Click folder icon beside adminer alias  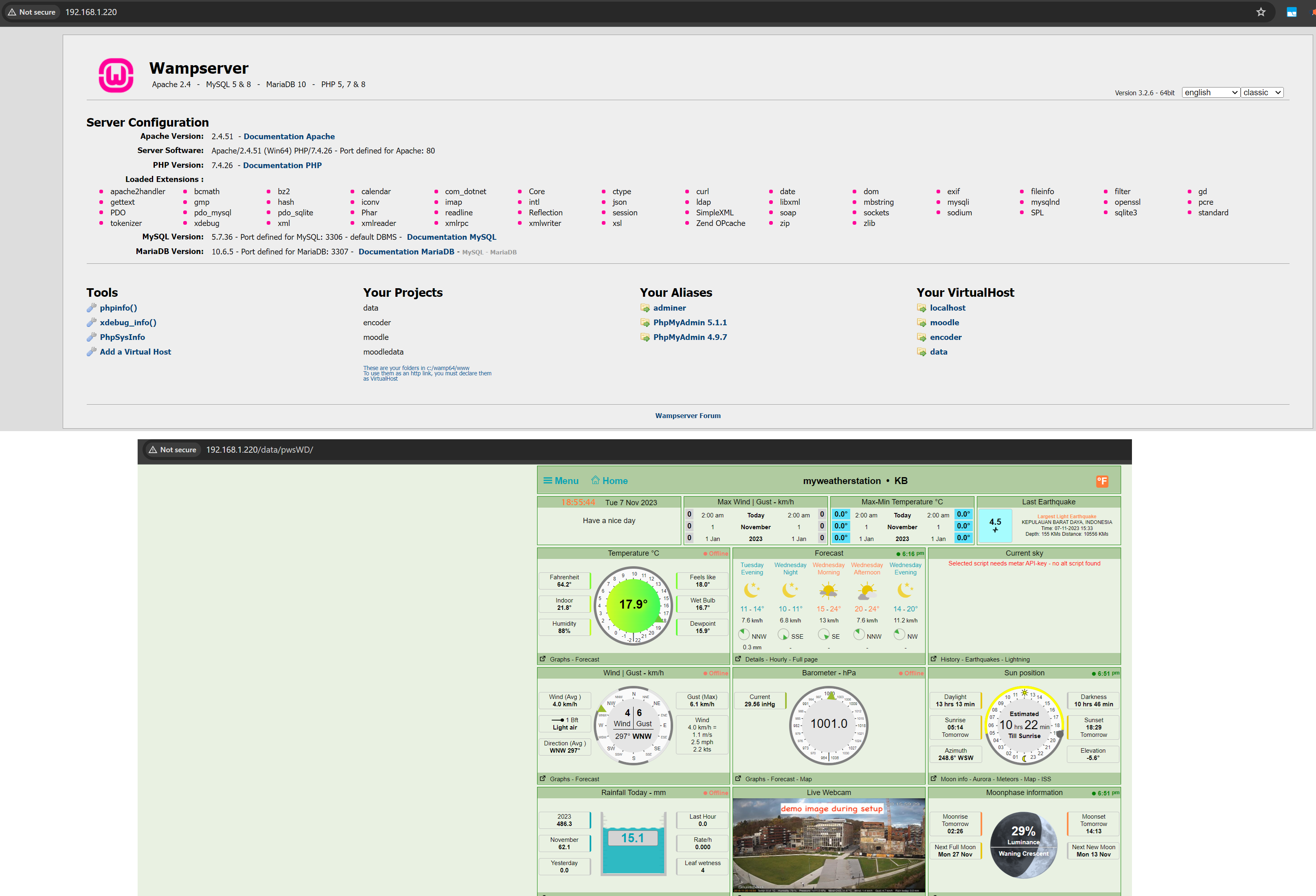pyautogui.click(x=645, y=308)
